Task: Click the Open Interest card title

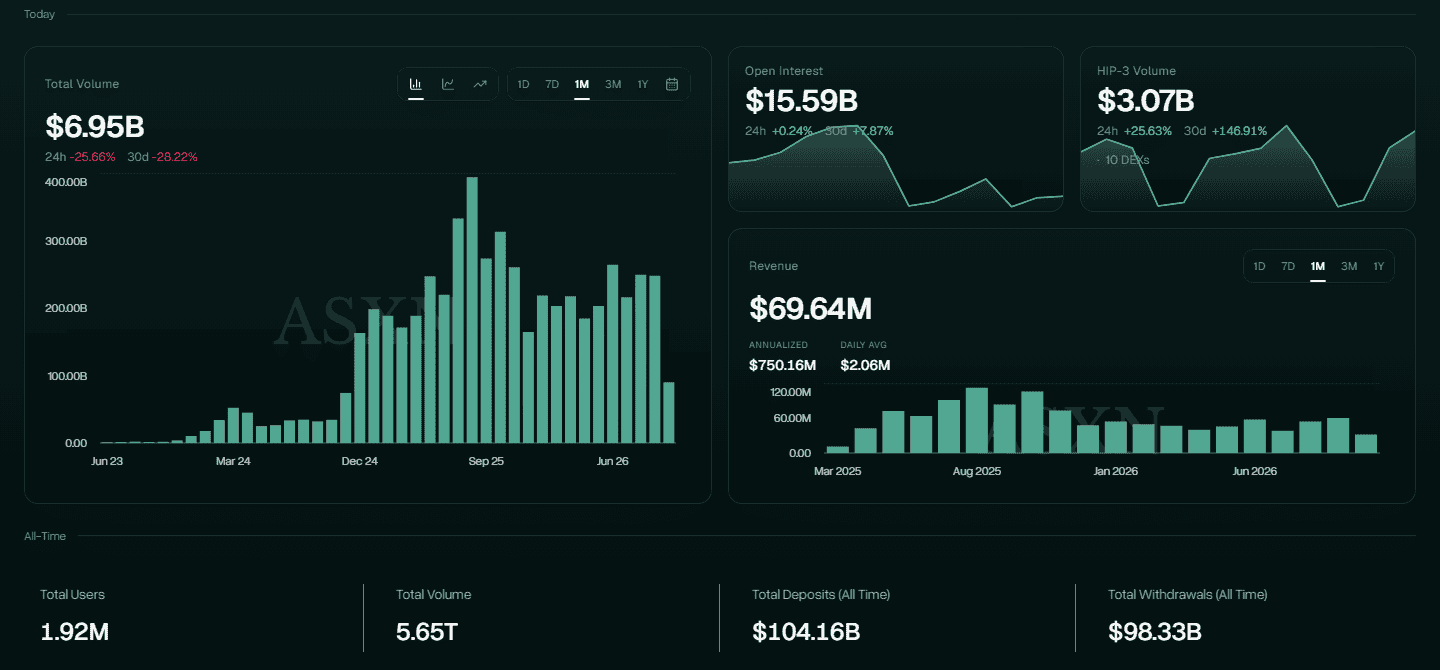Action: 784,71
